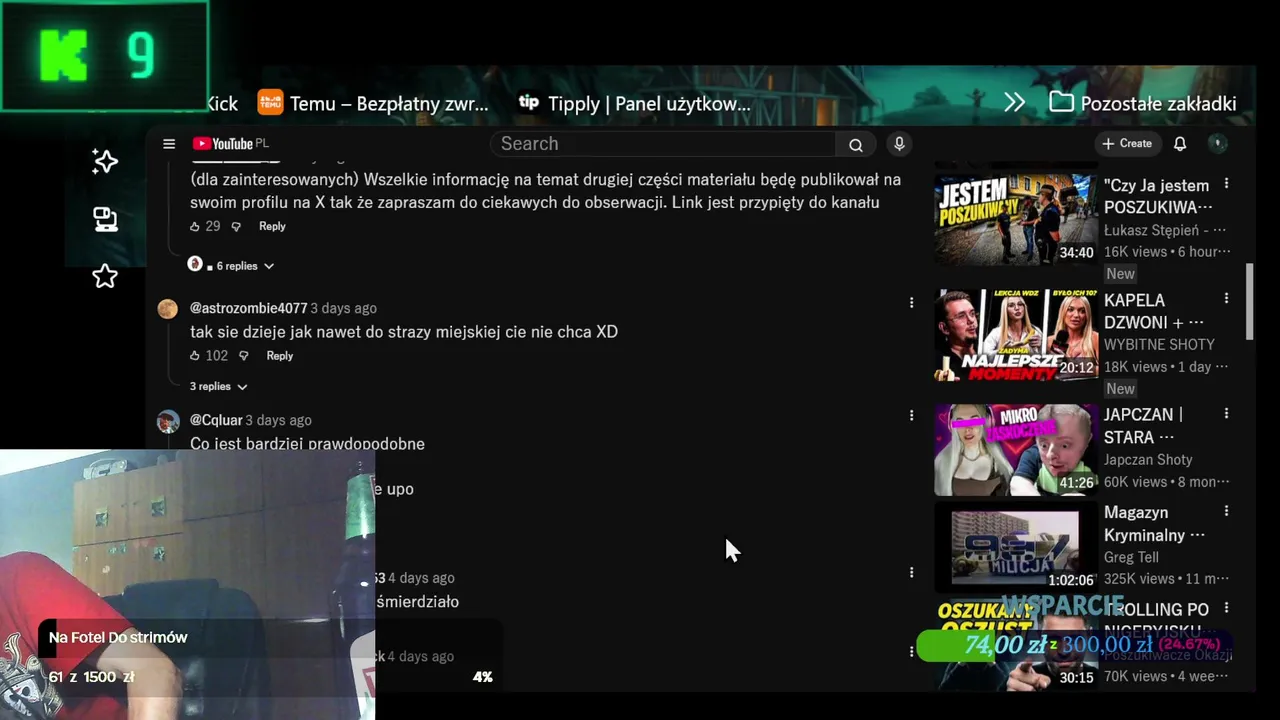Open options for "Czy Ja jestem POSZUKIWA" video

click(x=1226, y=184)
